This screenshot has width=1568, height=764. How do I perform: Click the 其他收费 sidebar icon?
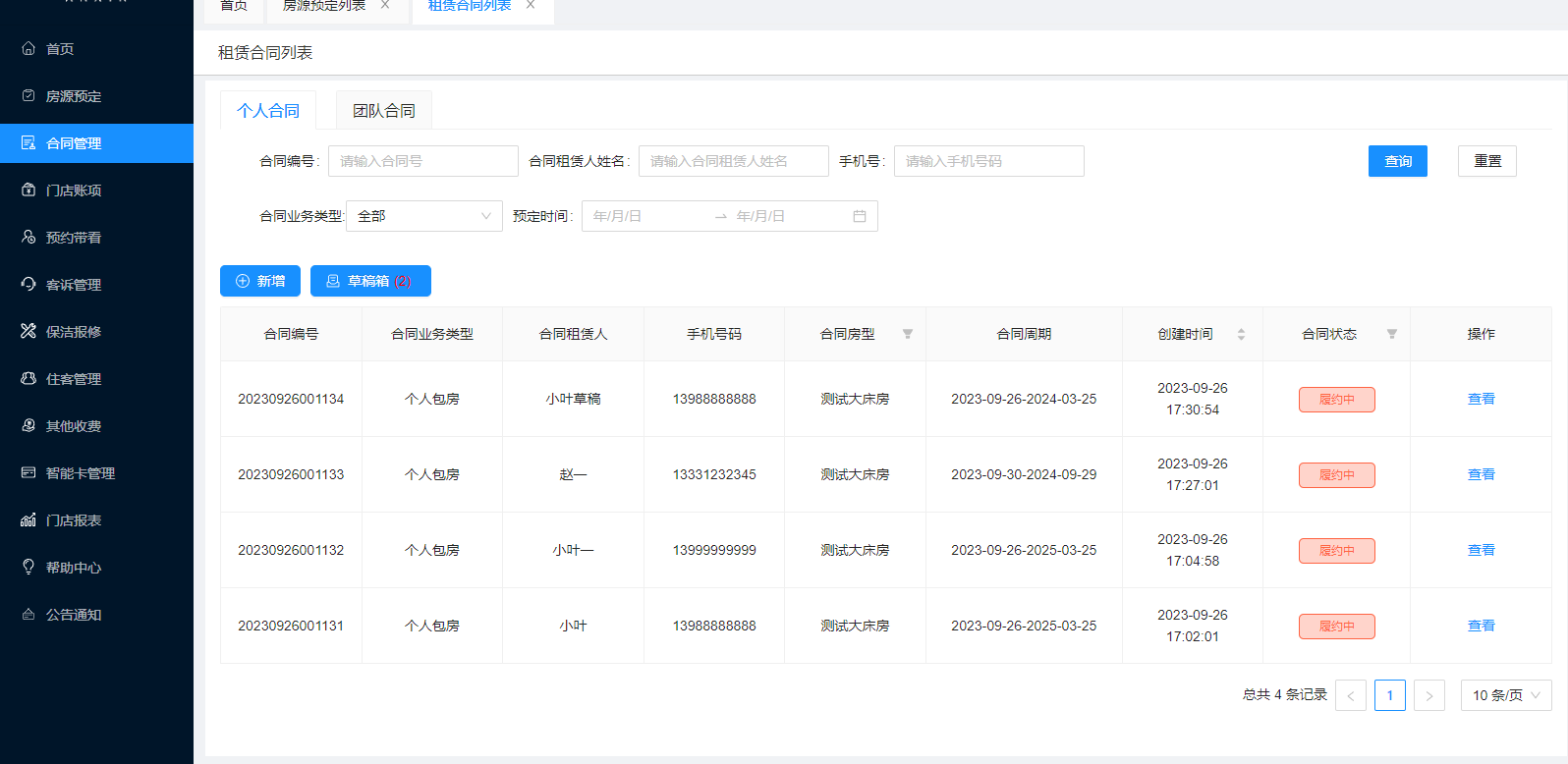[28, 425]
